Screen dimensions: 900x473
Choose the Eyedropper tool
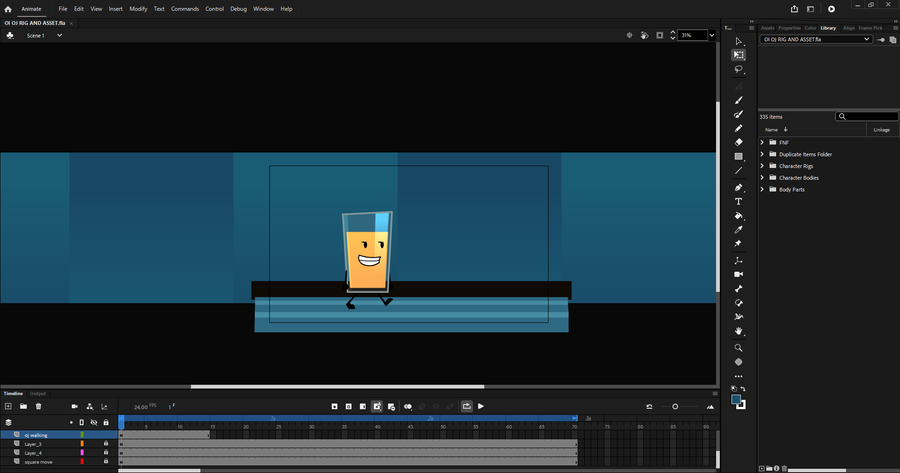pyautogui.click(x=739, y=229)
